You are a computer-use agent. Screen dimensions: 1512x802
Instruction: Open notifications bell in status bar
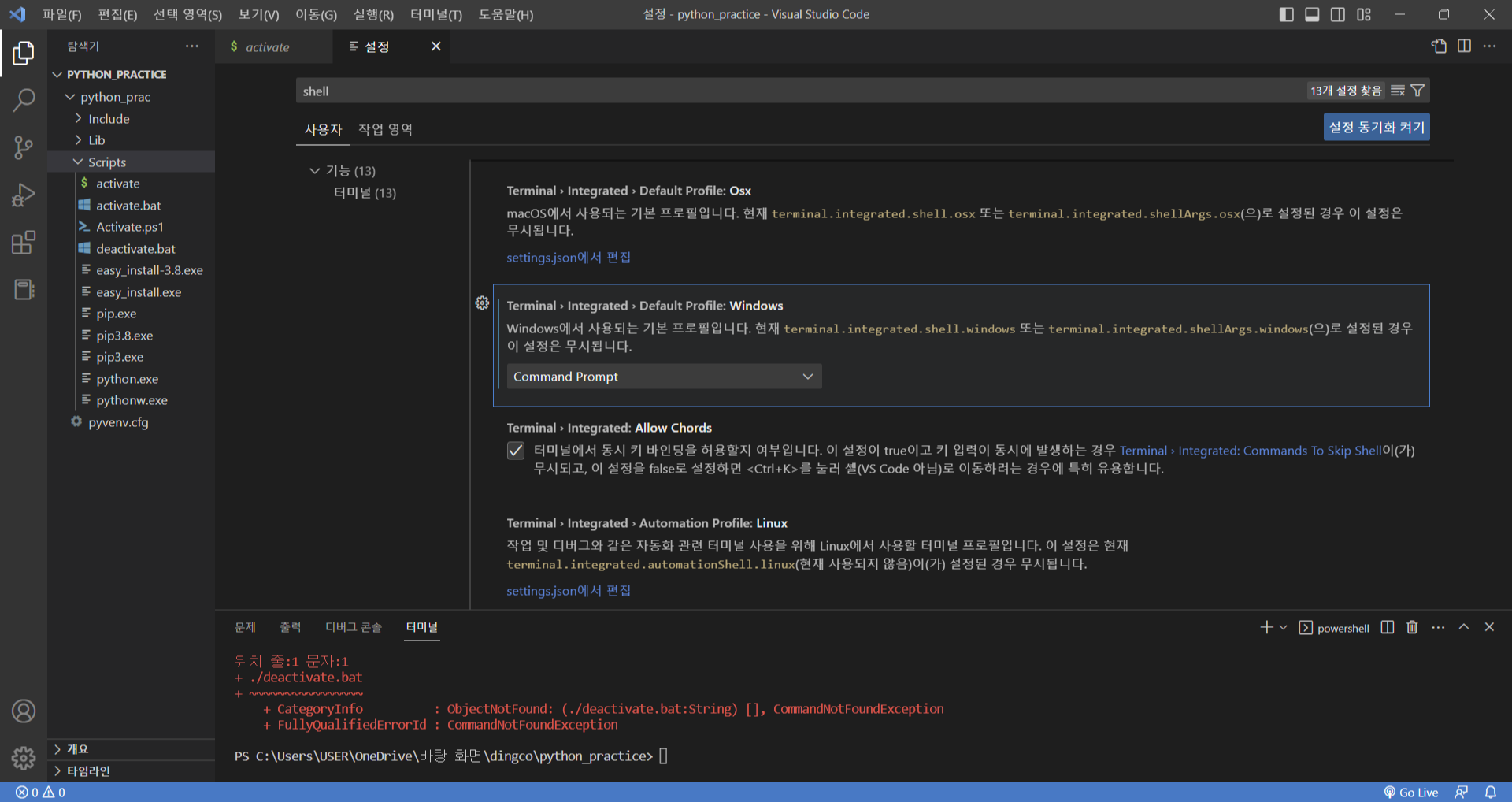1491,793
